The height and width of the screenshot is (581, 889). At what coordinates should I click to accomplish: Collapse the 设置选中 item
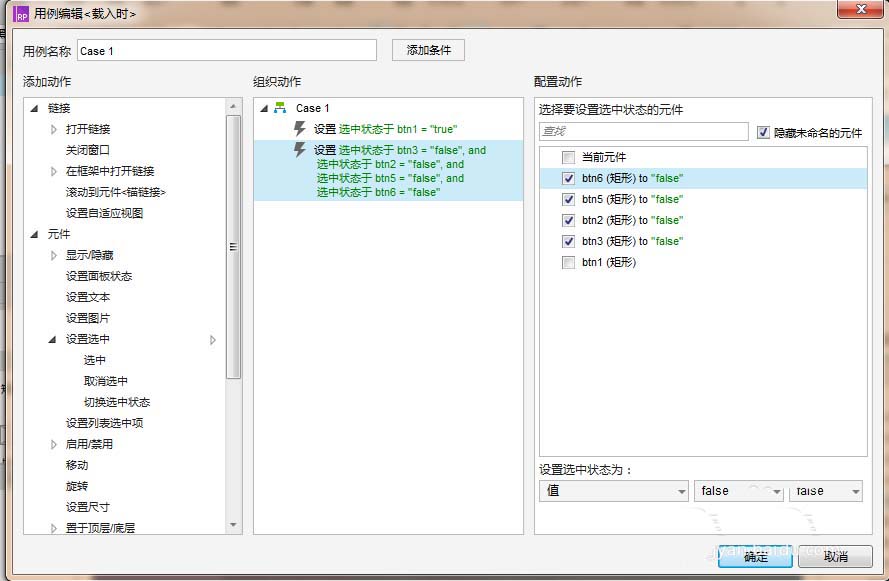[52, 339]
